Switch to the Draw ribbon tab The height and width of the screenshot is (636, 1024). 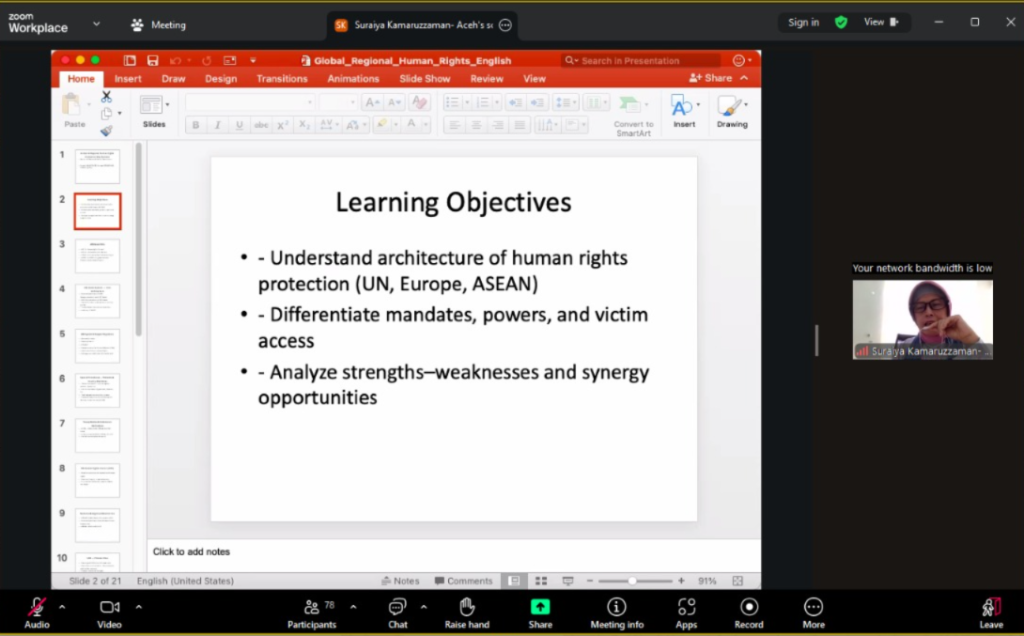173,78
